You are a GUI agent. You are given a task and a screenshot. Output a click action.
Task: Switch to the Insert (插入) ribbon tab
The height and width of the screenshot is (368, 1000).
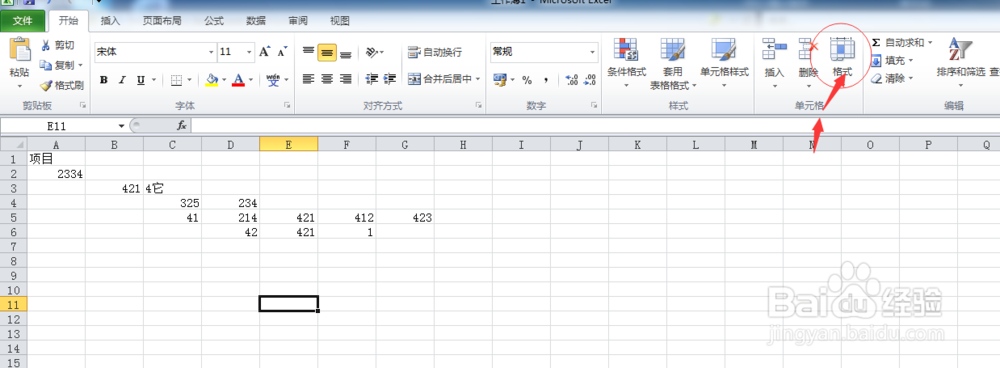pos(110,21)
